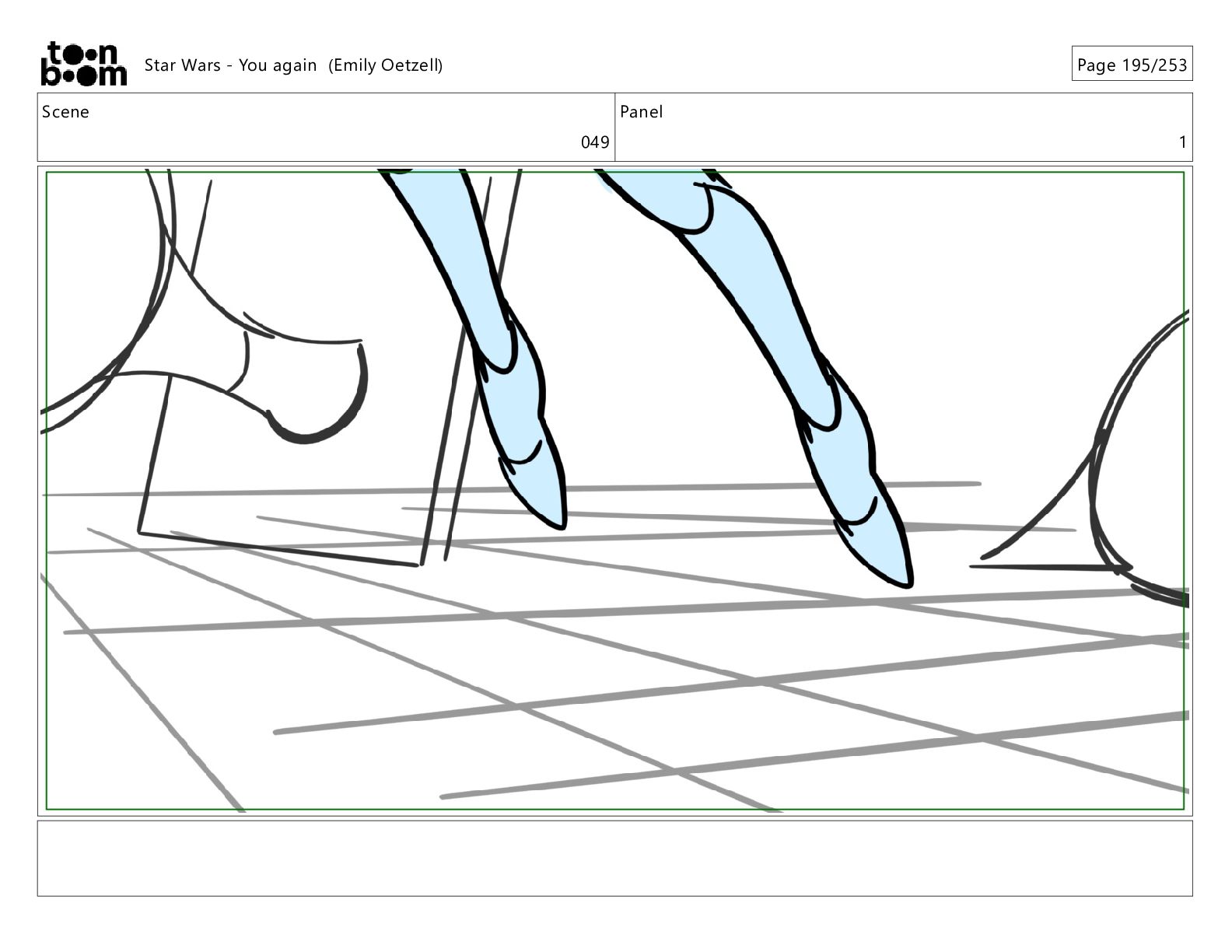Click the Toon Boom logo

[x=83, y=64]
